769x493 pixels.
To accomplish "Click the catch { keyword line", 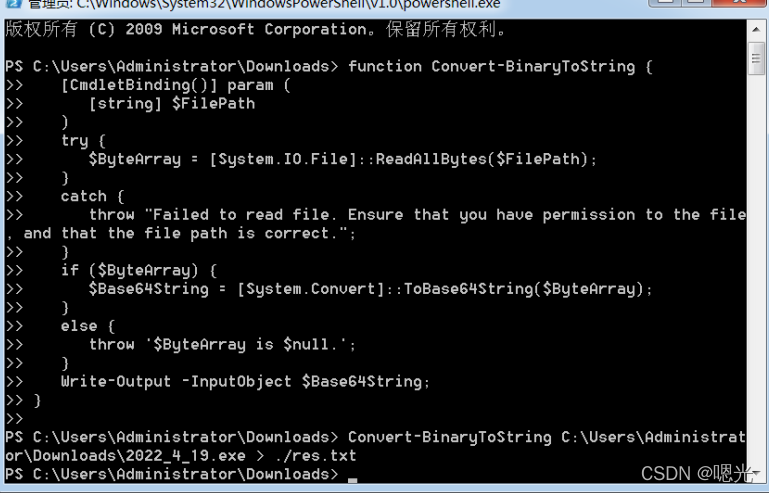I will pyautogui.click(x=92, y=196).
